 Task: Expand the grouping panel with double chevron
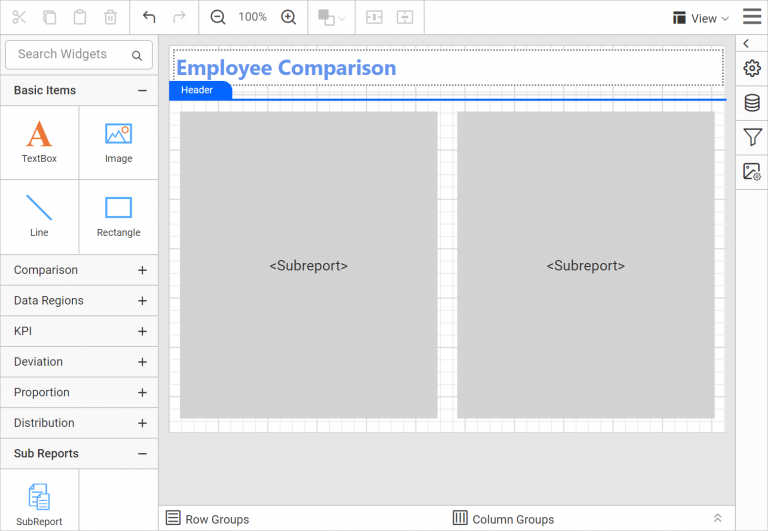(718, 518)
